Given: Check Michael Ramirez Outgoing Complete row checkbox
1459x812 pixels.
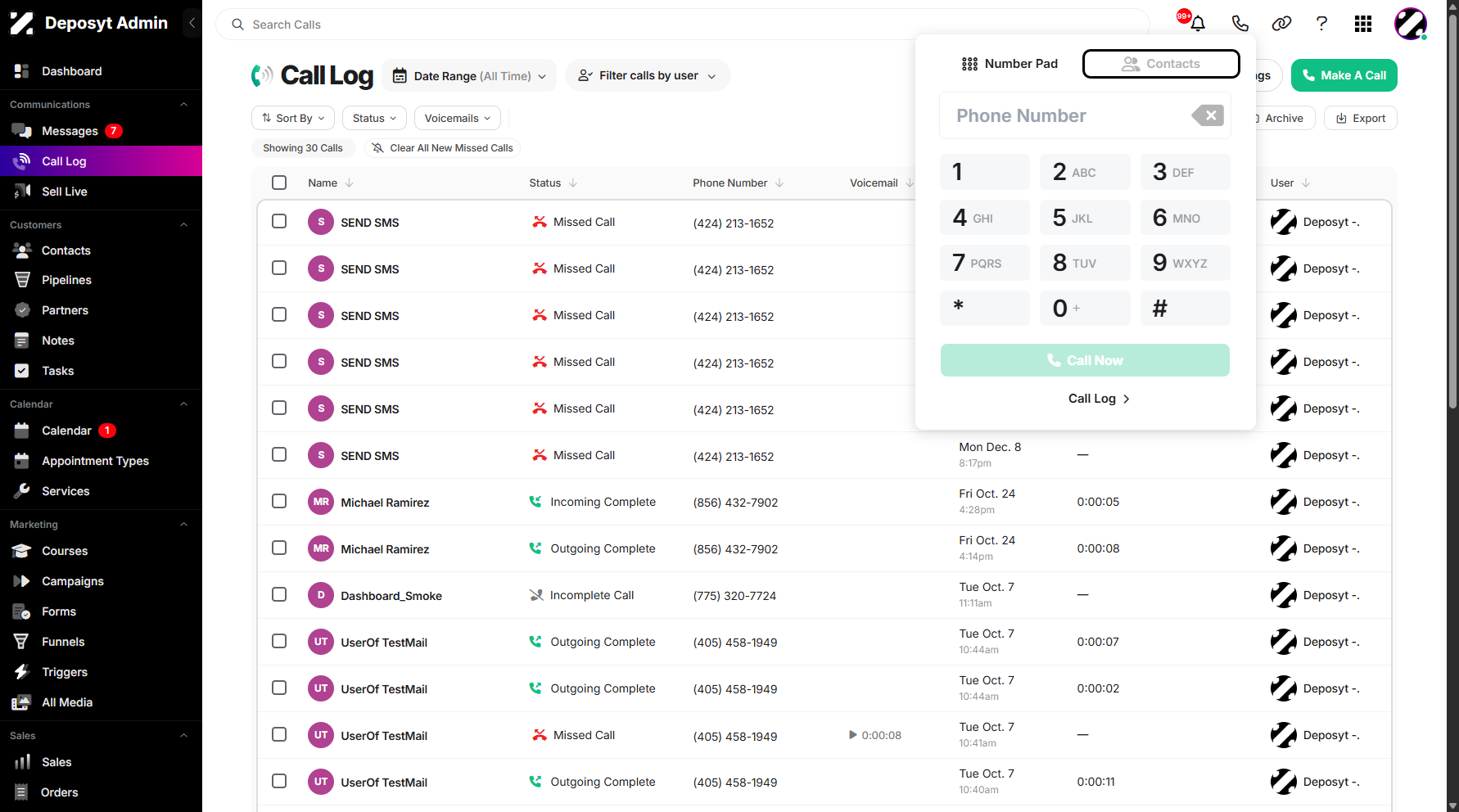Looking at the screenshot, I should [279, 548].
